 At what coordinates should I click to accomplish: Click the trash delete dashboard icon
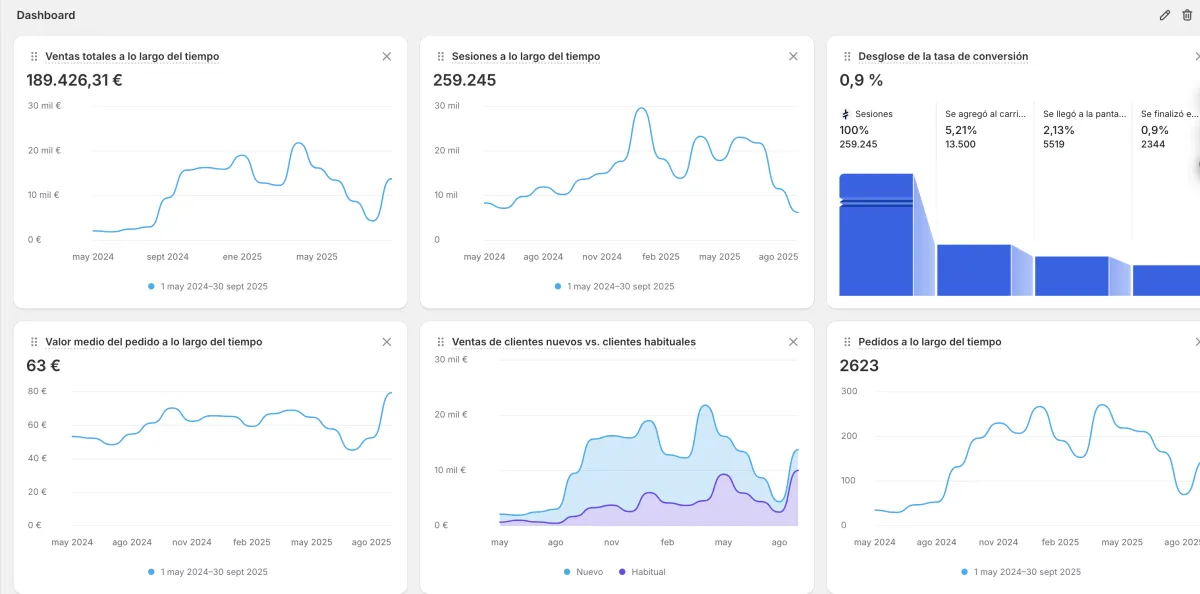(1187, 15)
